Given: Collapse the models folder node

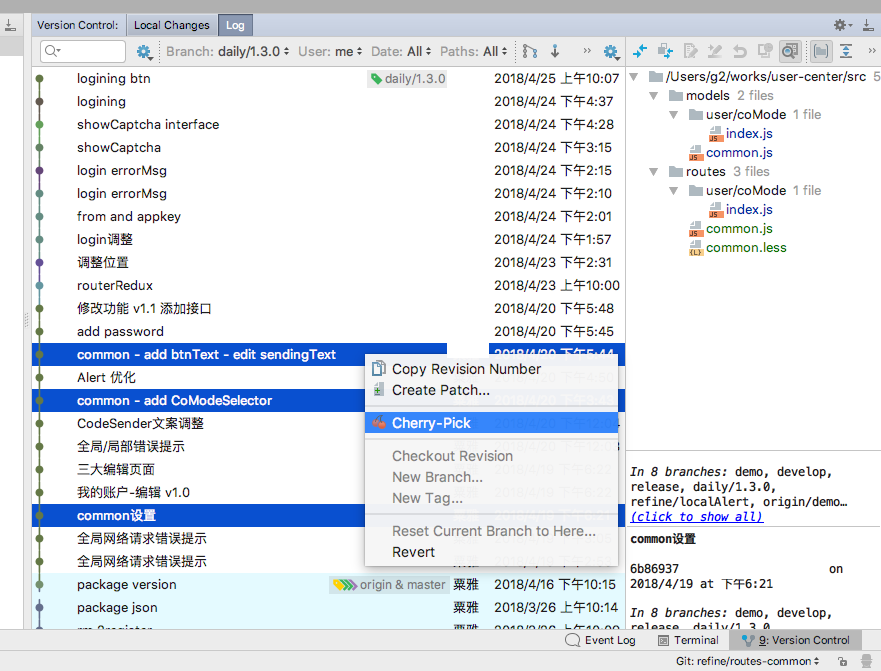Looking at the screenshot, I should point(653,96).
